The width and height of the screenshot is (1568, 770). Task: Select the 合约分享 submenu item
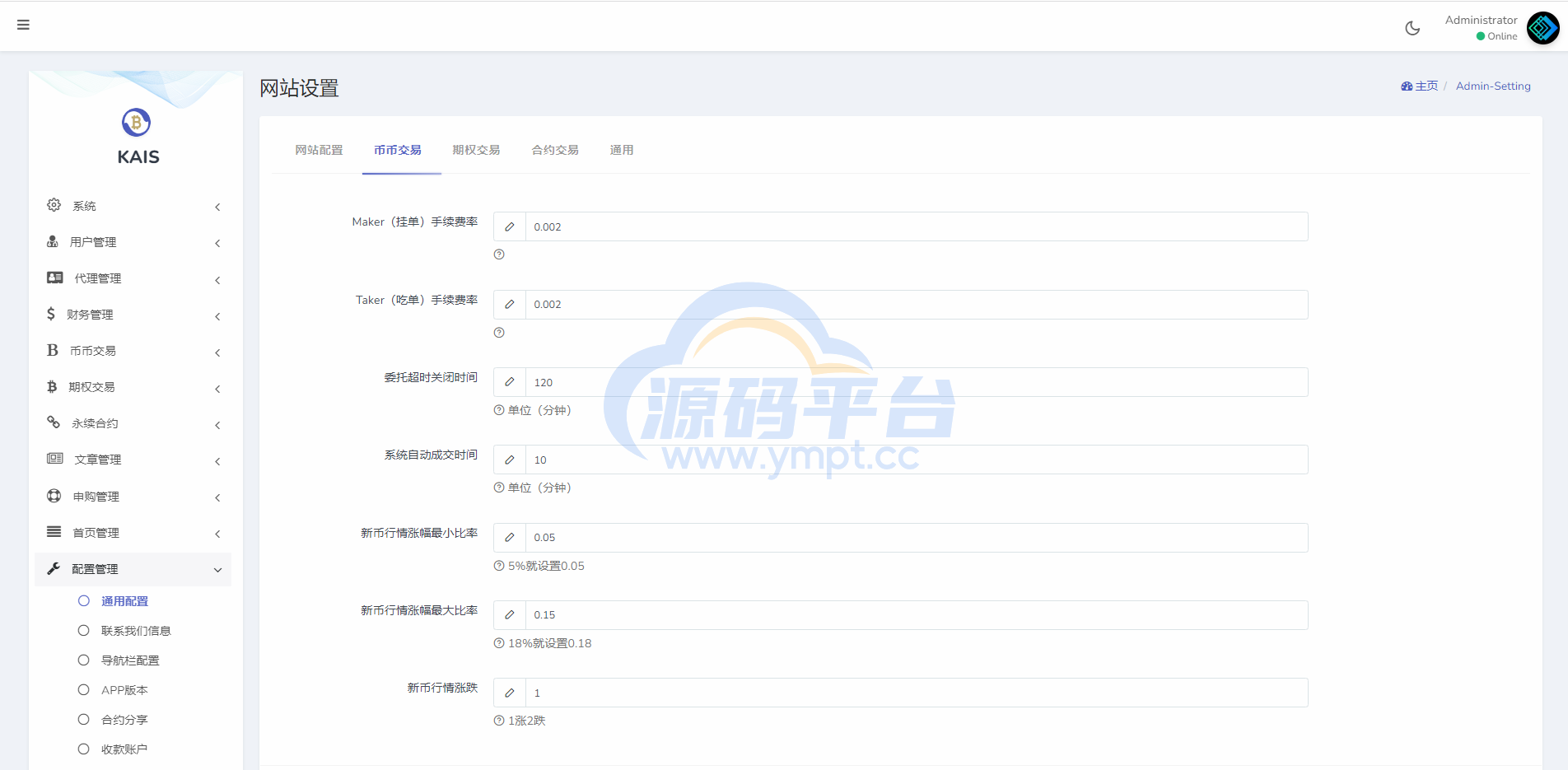124,720
